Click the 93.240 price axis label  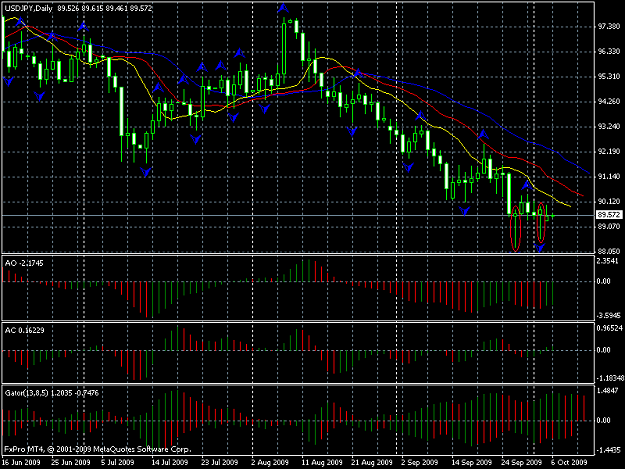609,126
